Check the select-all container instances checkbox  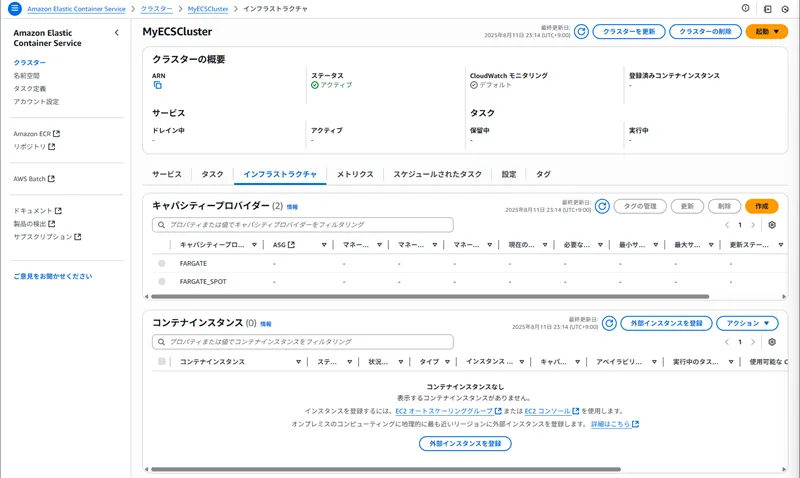point(162,362)
